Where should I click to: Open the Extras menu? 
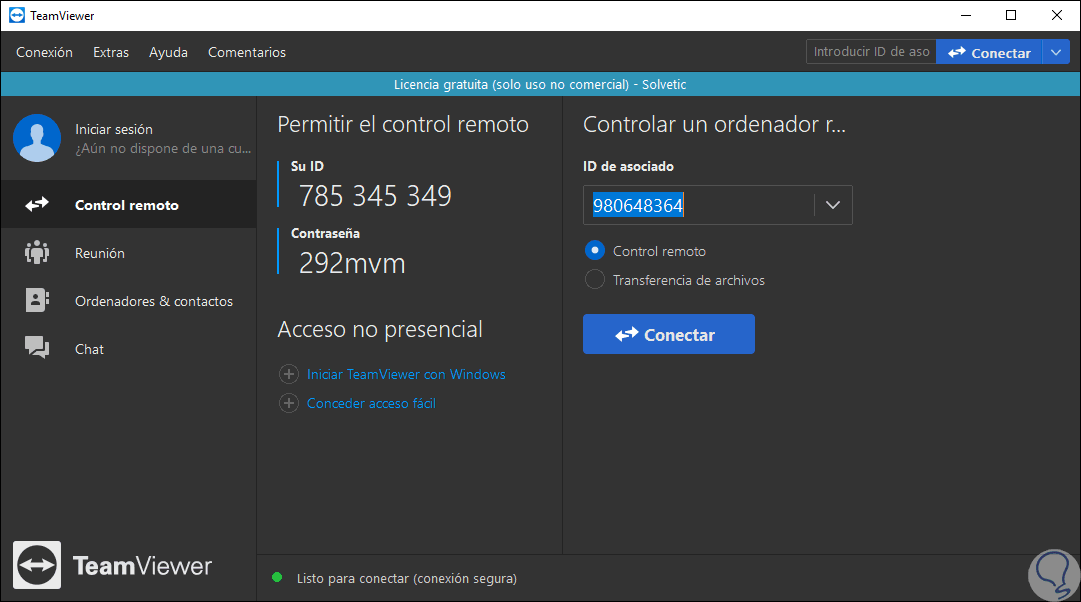[111, 52]
